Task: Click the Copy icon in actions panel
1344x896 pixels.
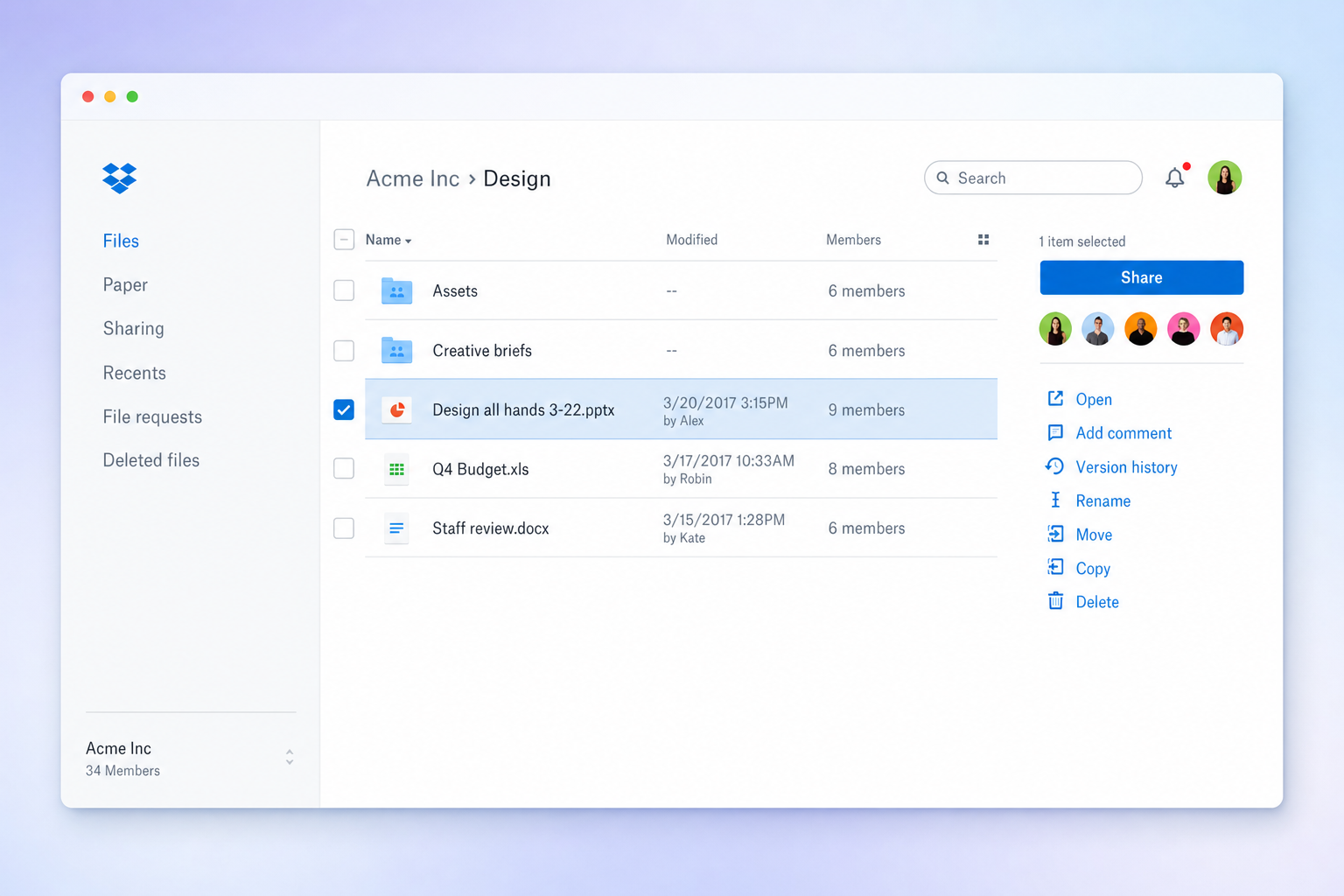Action: click(x=1055, y=567)
